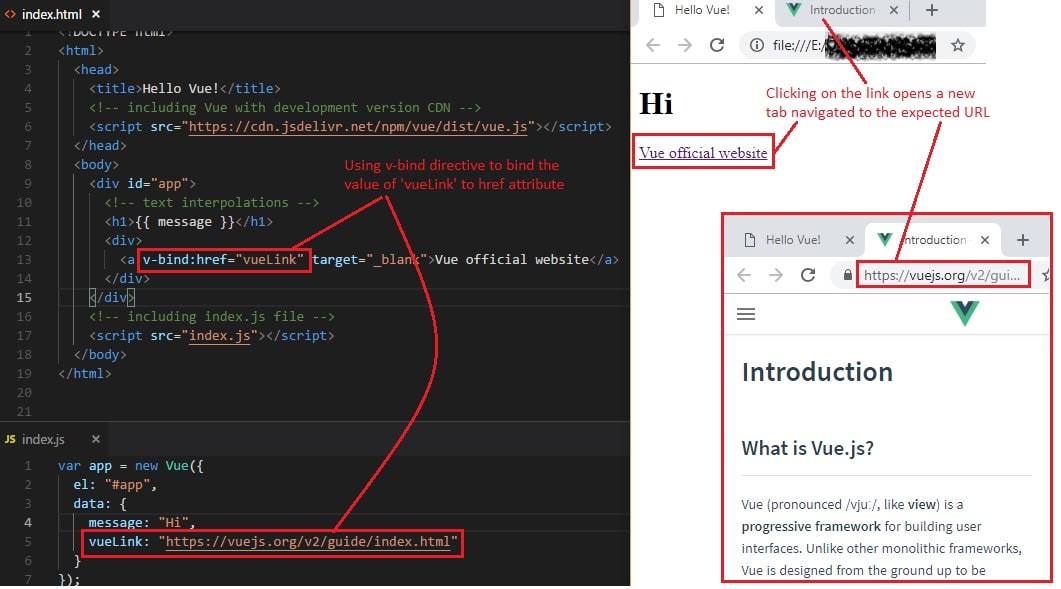Click the browser back arrow
This screenshot has height=589, width=1061.
(652, 45)
